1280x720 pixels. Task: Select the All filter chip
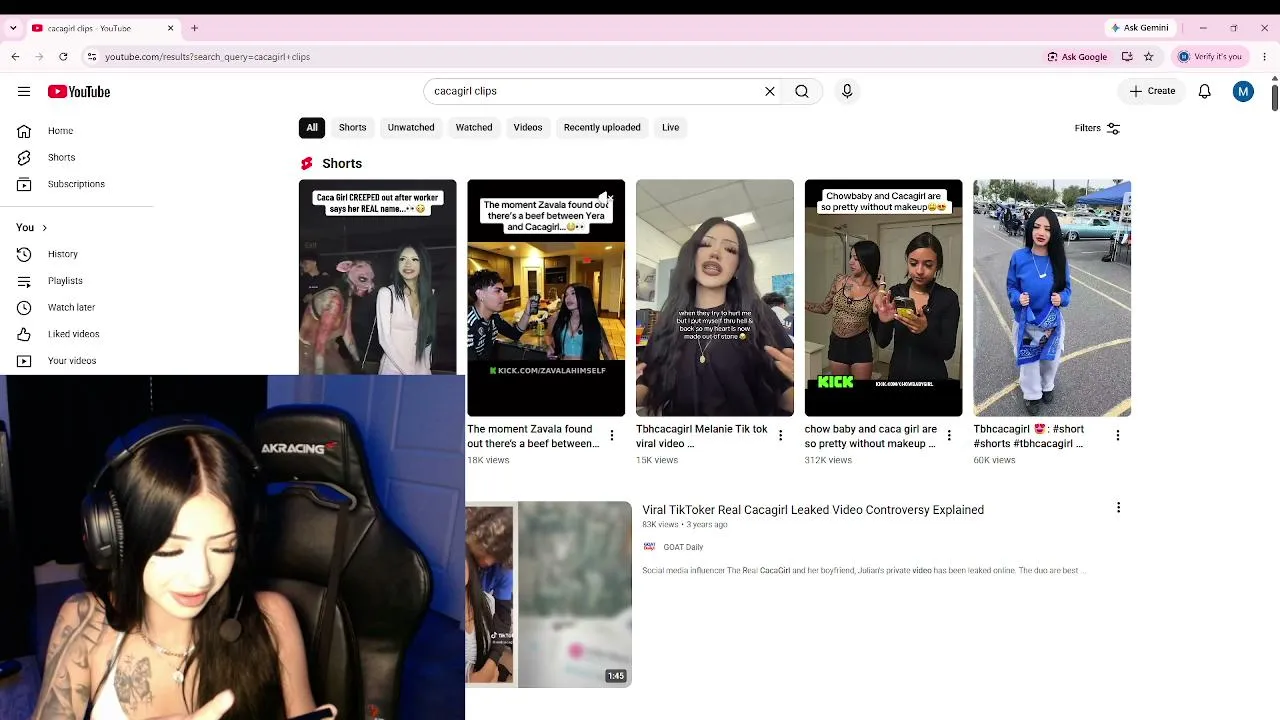tap(312, 128)
